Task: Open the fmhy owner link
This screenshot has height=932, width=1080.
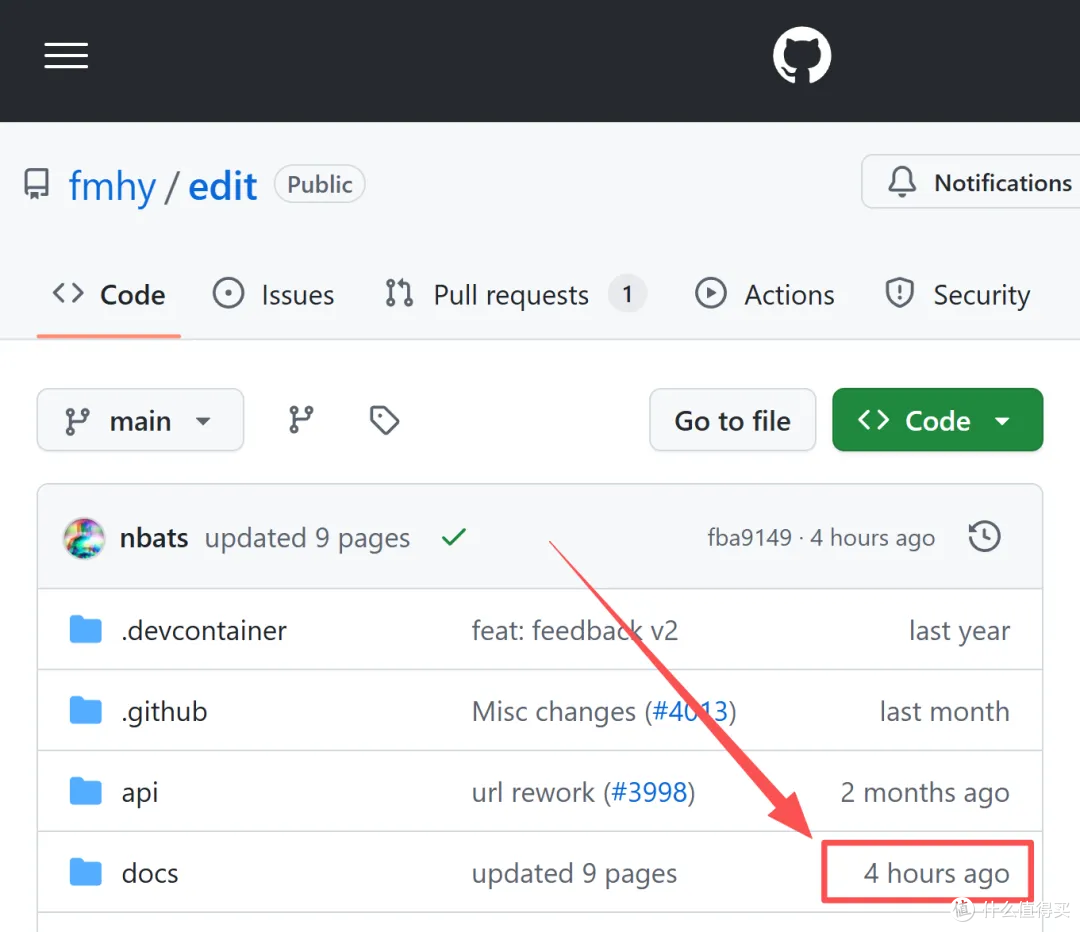Action: pyautogui.click(x=112, y=186)
